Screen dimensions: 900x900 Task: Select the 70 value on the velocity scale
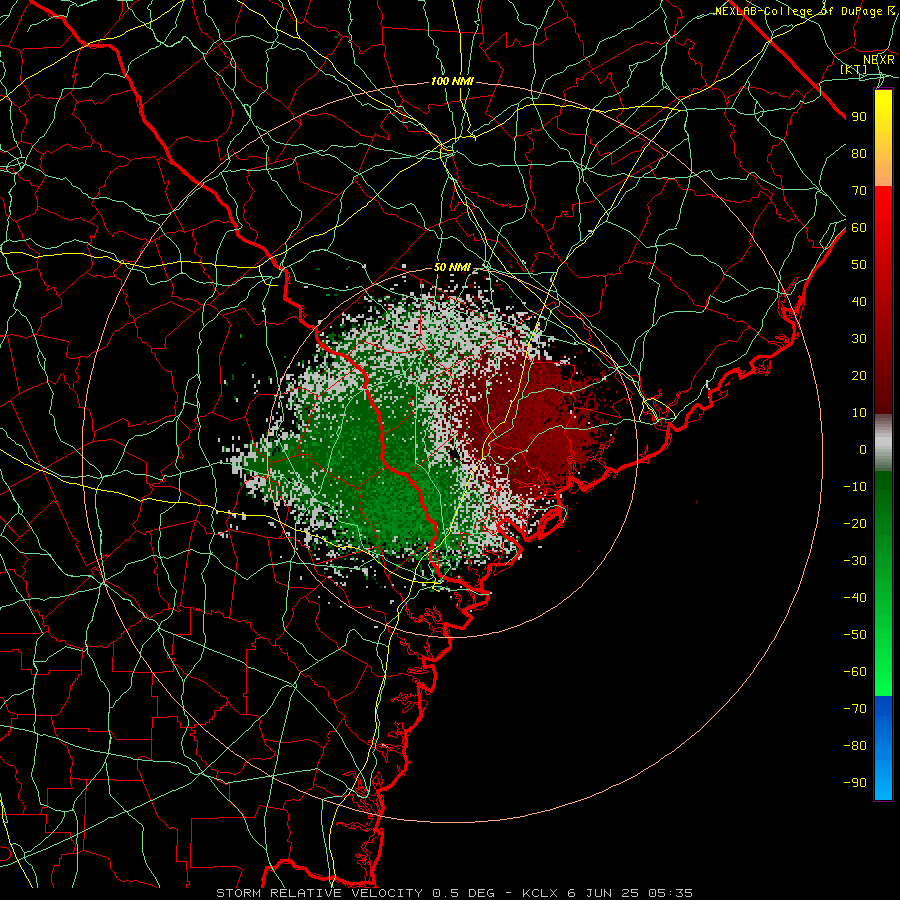859,191
